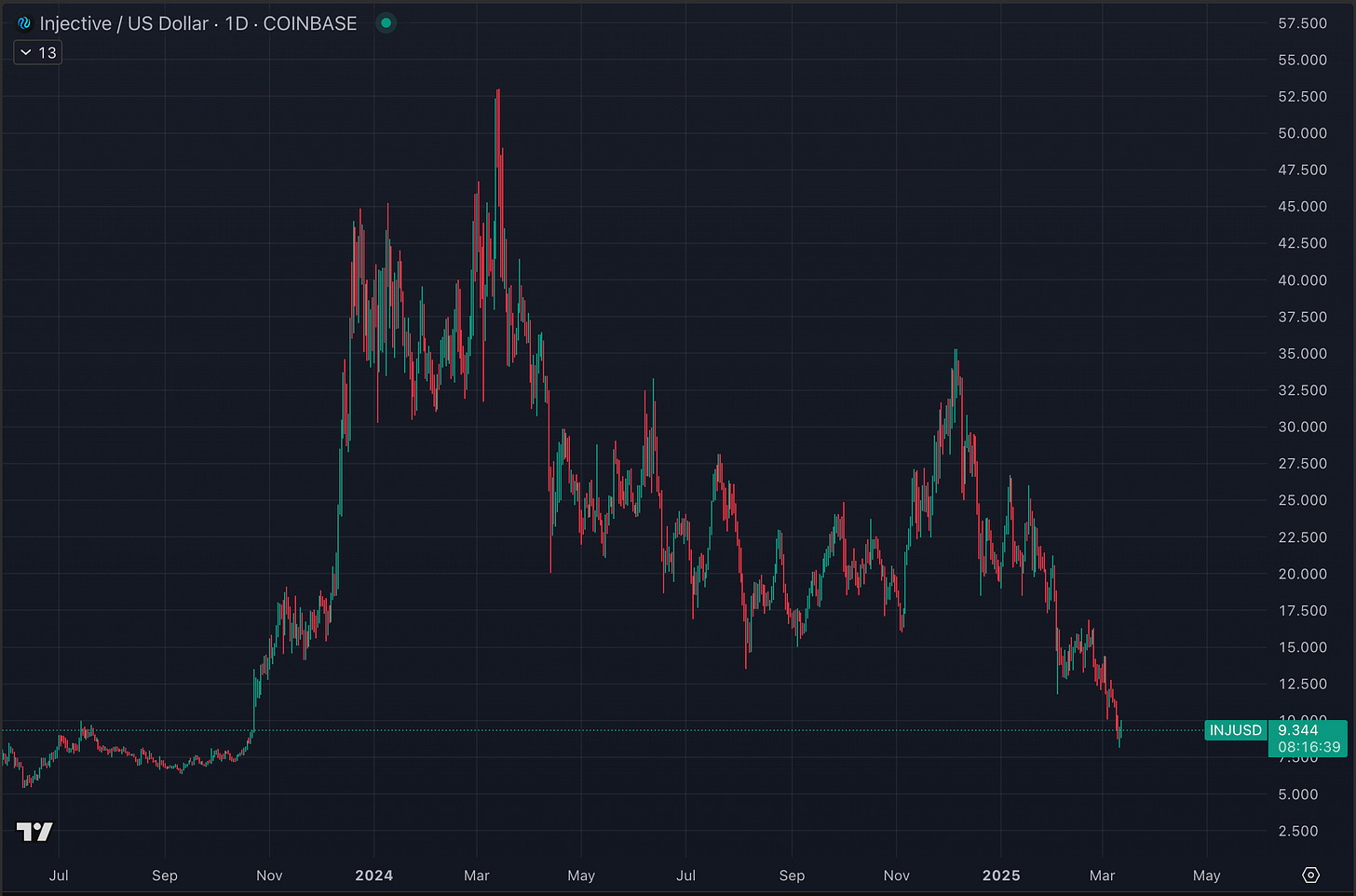Click the 5.000 price axis label
The height and width of the screenshot is (896, 1356).
1298,794
